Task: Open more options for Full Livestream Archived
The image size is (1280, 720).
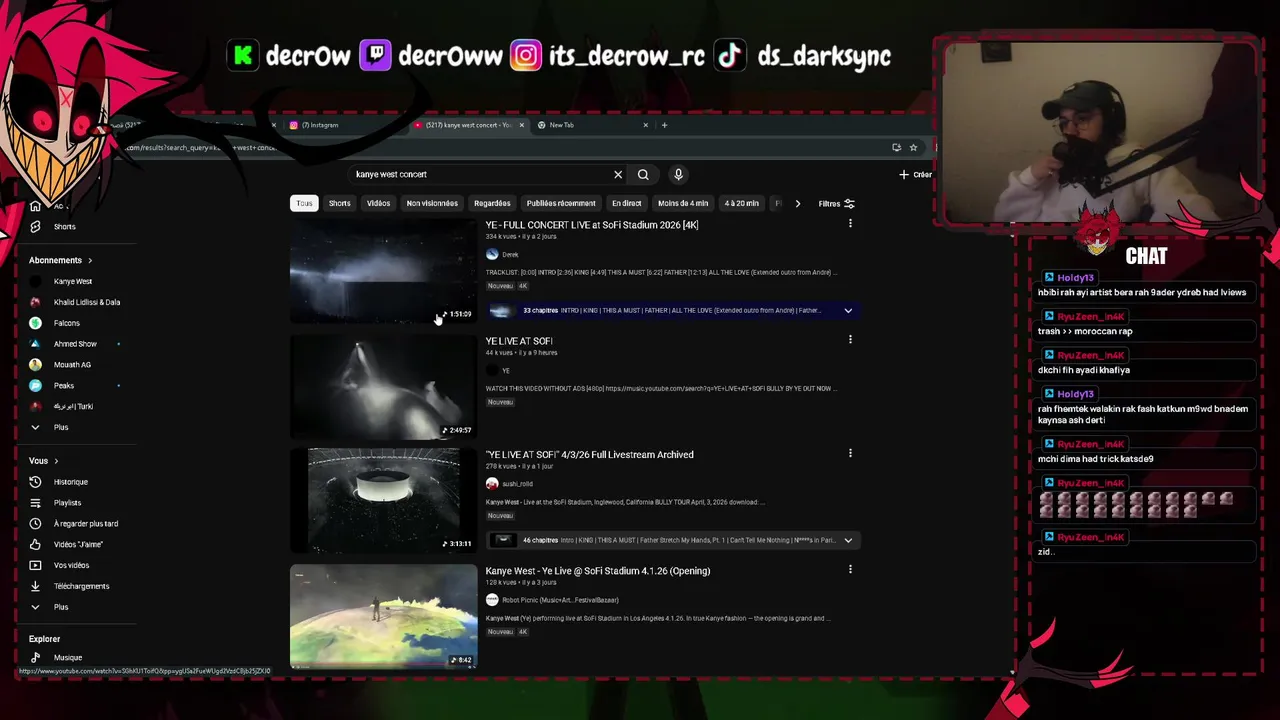Action: pos(850,454)
